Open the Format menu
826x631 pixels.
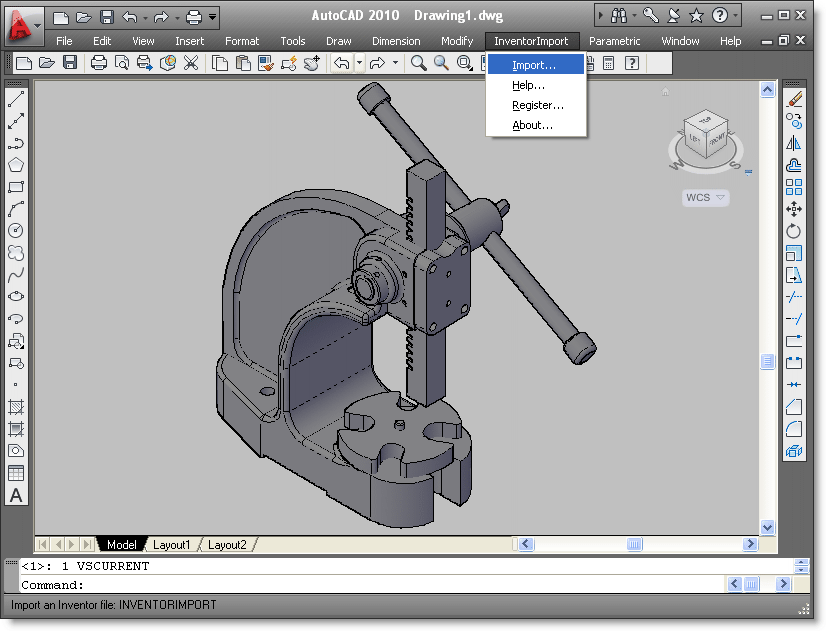[242, 41]
